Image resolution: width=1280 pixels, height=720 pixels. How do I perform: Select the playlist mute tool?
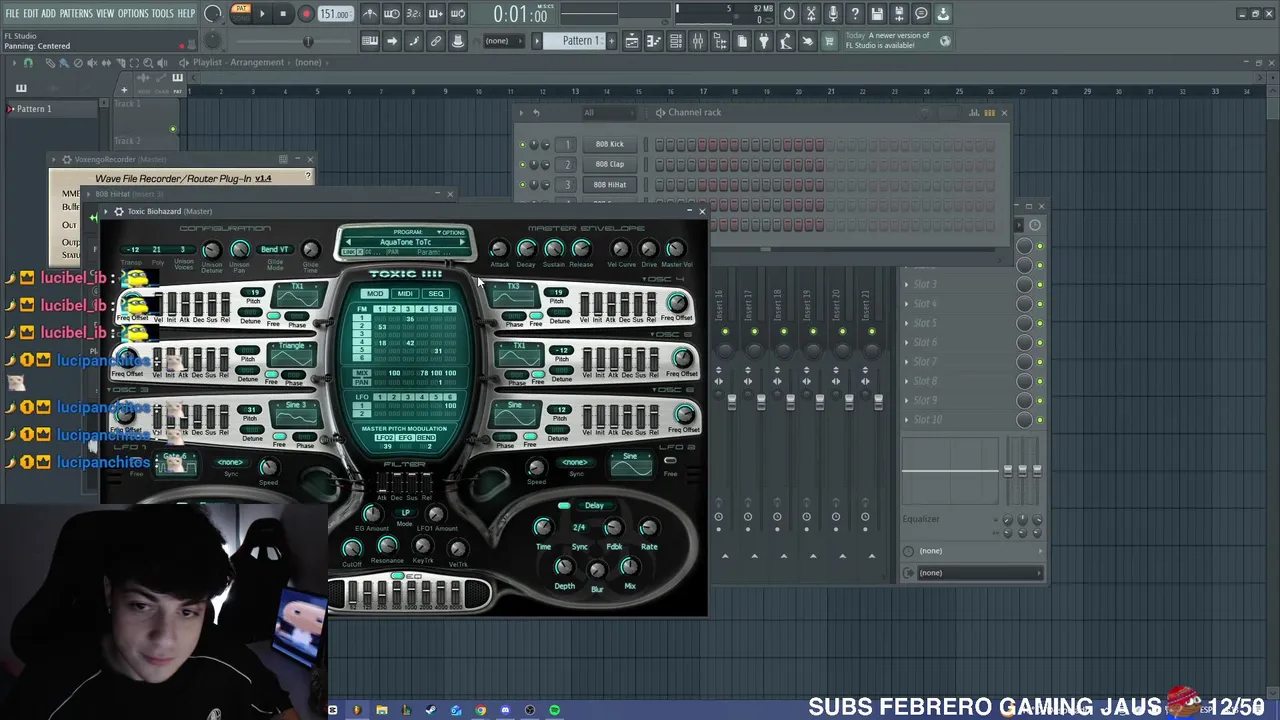click(92, 62)
